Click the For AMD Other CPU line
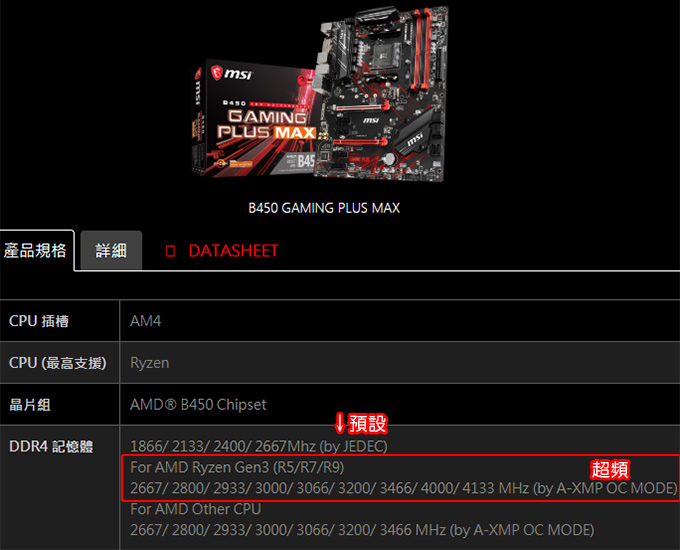The width and height of the screenshot is (680, 550). coord(196,509)
